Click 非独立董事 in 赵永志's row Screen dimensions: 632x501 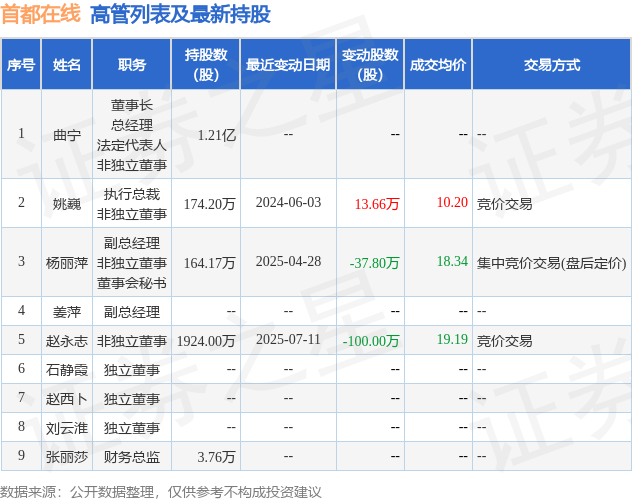tap(132, 341)
